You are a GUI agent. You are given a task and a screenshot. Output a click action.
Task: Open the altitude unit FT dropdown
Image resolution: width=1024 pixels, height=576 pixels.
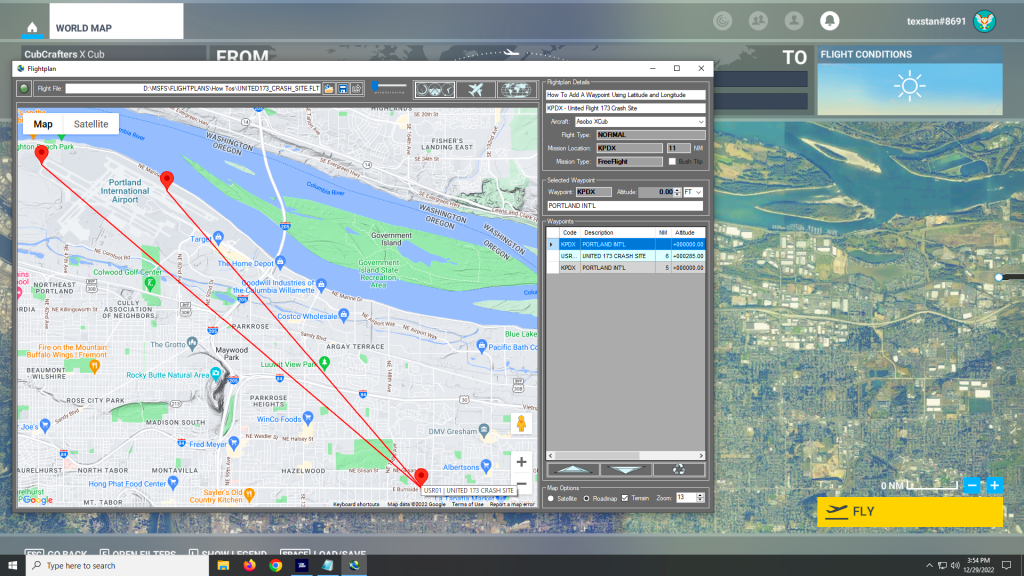[x=693, y=192]
